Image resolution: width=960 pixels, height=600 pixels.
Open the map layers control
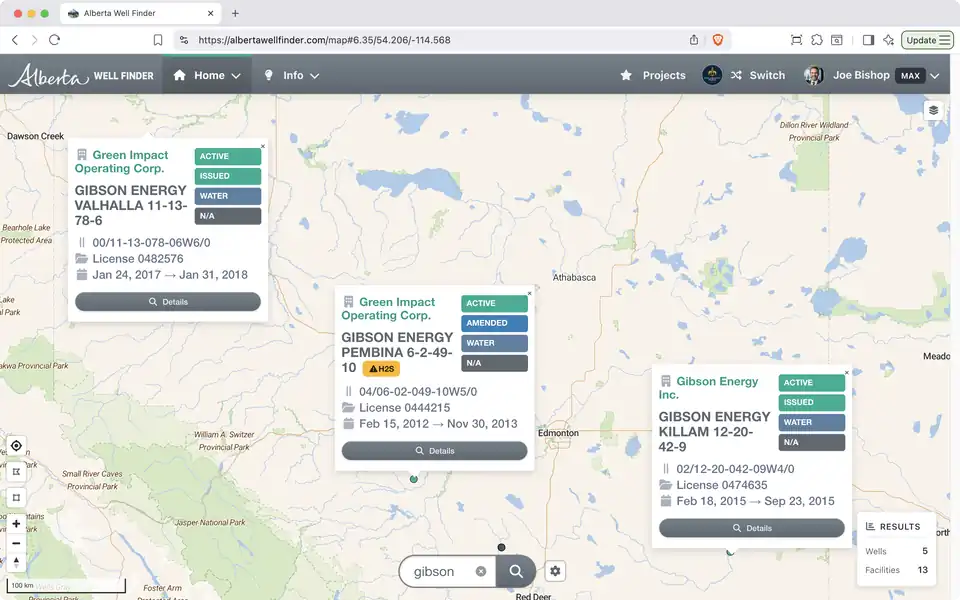click(933, 110)
